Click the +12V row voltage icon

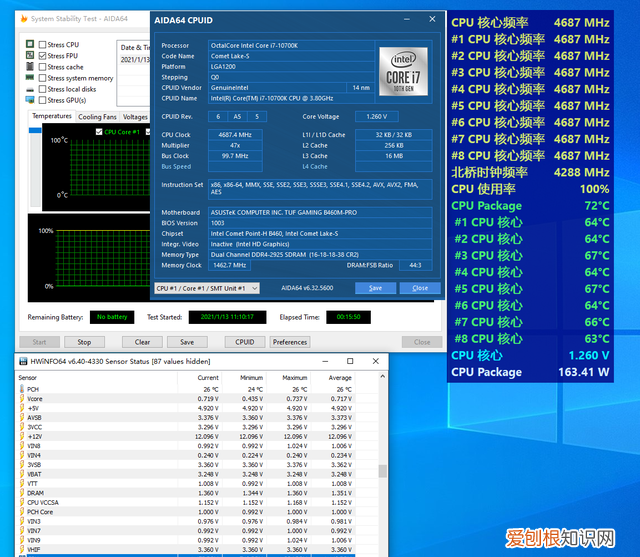pos(22,436)
